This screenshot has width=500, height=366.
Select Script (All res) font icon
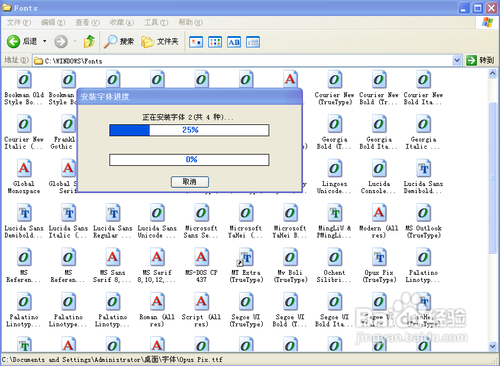click(x=201, y=301)
